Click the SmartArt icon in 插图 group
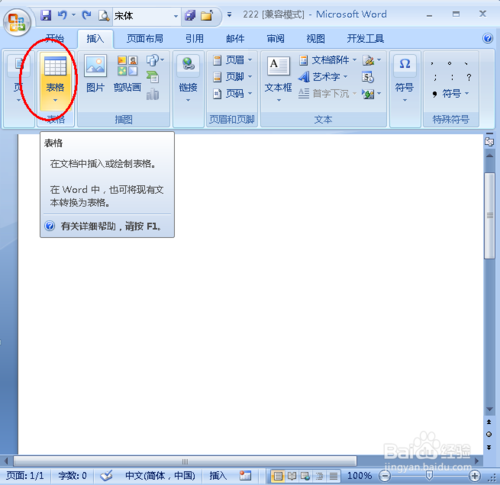Screen dimensions: 500x485 [x=153, y=77]
